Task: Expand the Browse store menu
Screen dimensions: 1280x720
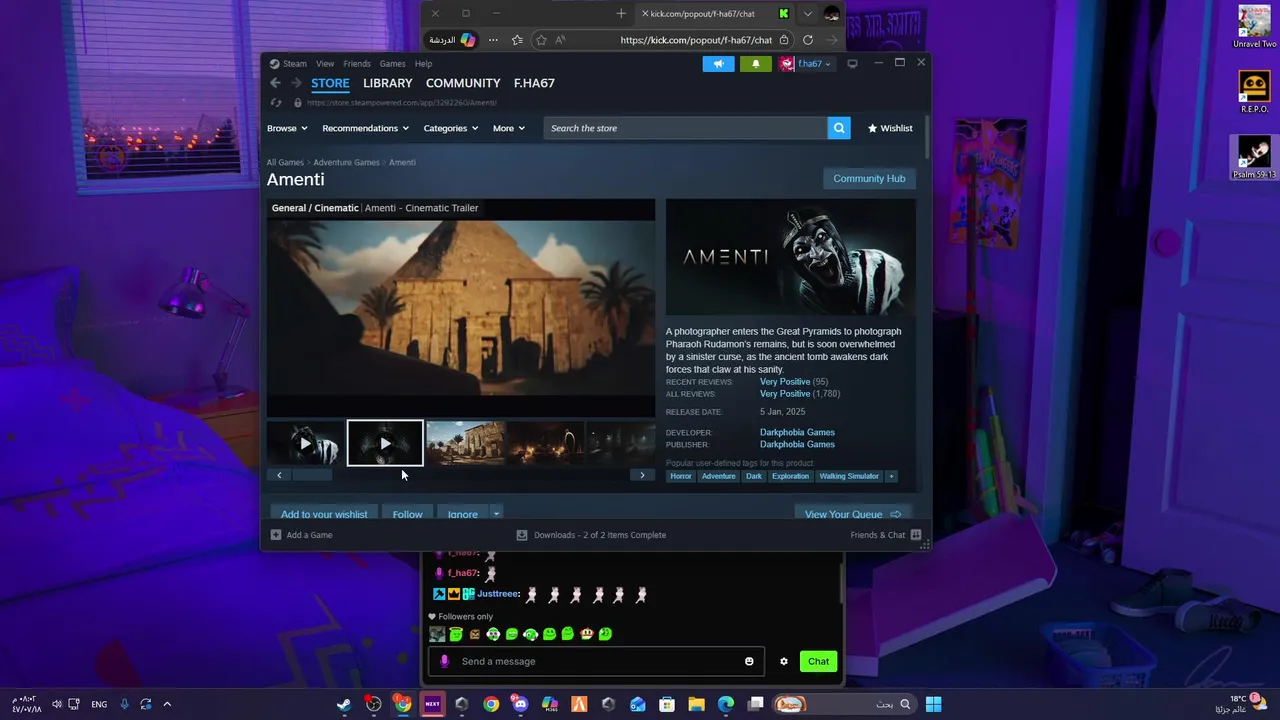Action: tap(286, 128)
